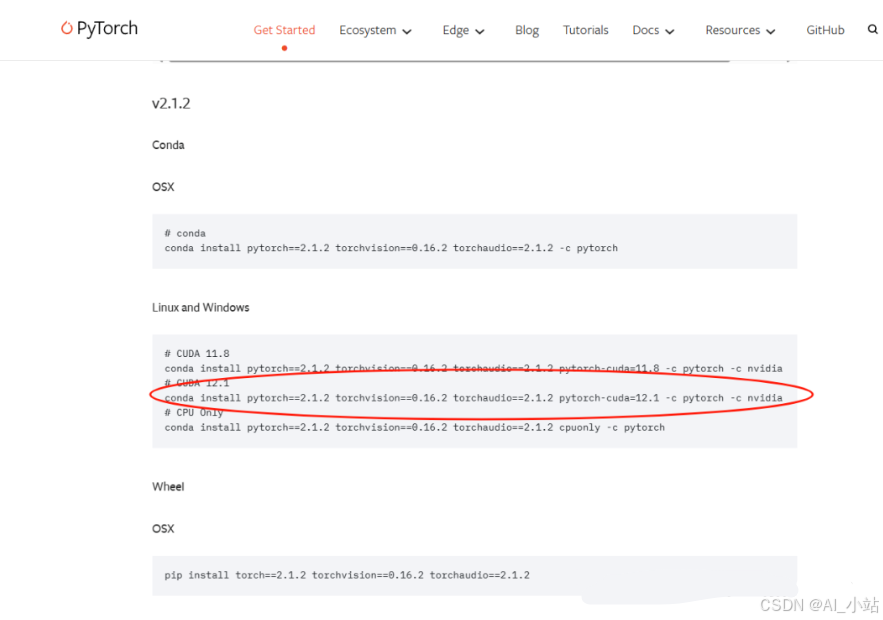Screen dimensions: 883x620
Task: Click the OSX heading under Wheel
Action: click(x=163, y=529)
